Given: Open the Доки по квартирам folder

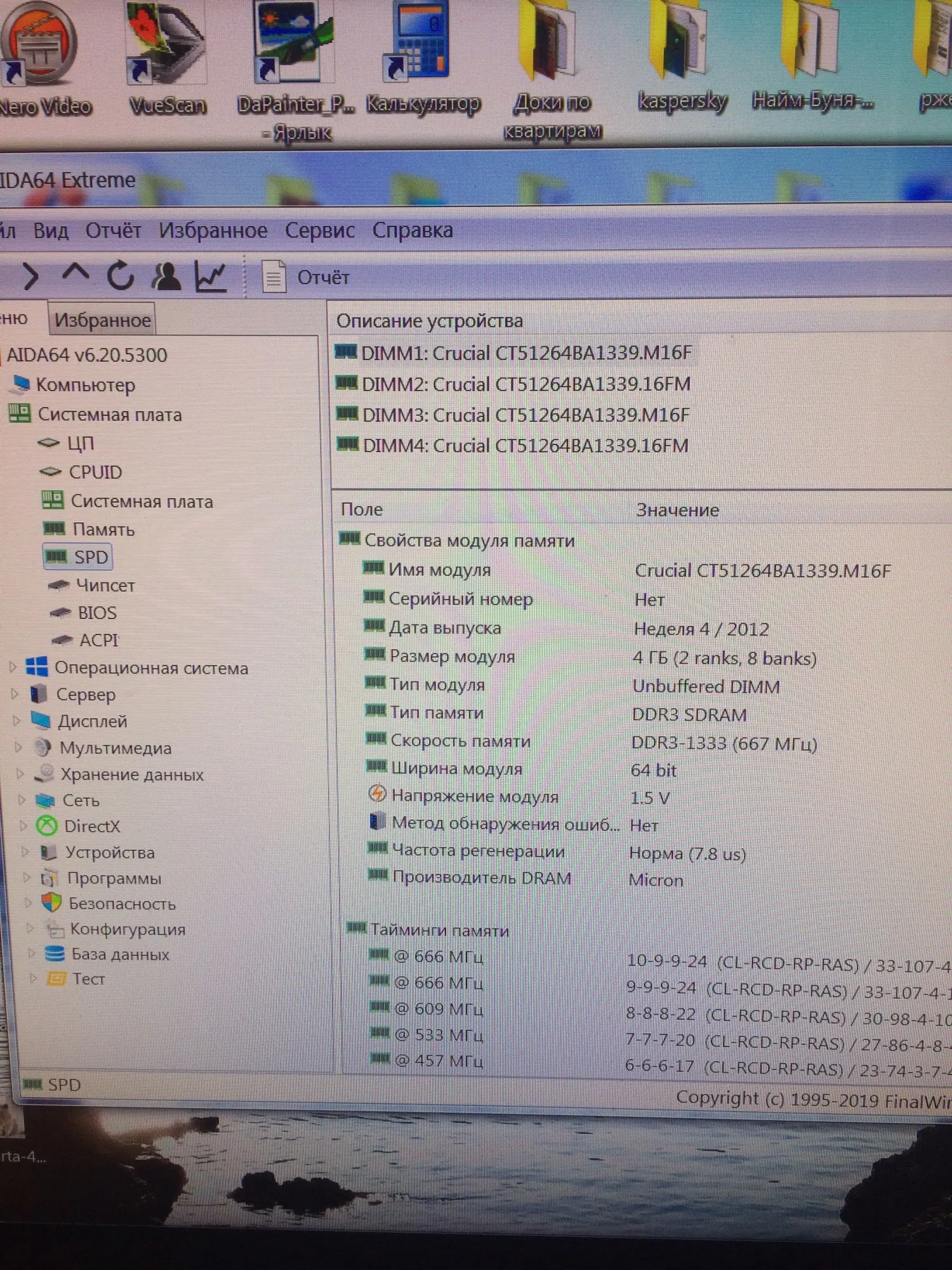Looking at the screenshot, I should pyautogui.click(x=552, y=70).
